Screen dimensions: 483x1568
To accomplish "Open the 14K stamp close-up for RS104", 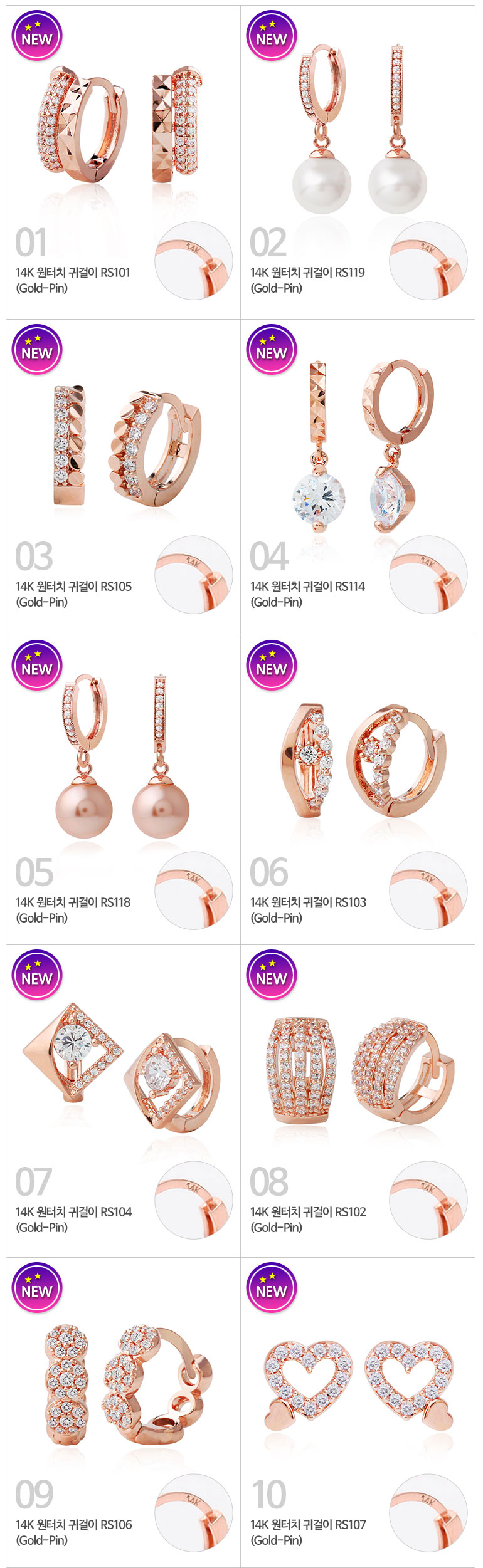I will coord(194,1200).
